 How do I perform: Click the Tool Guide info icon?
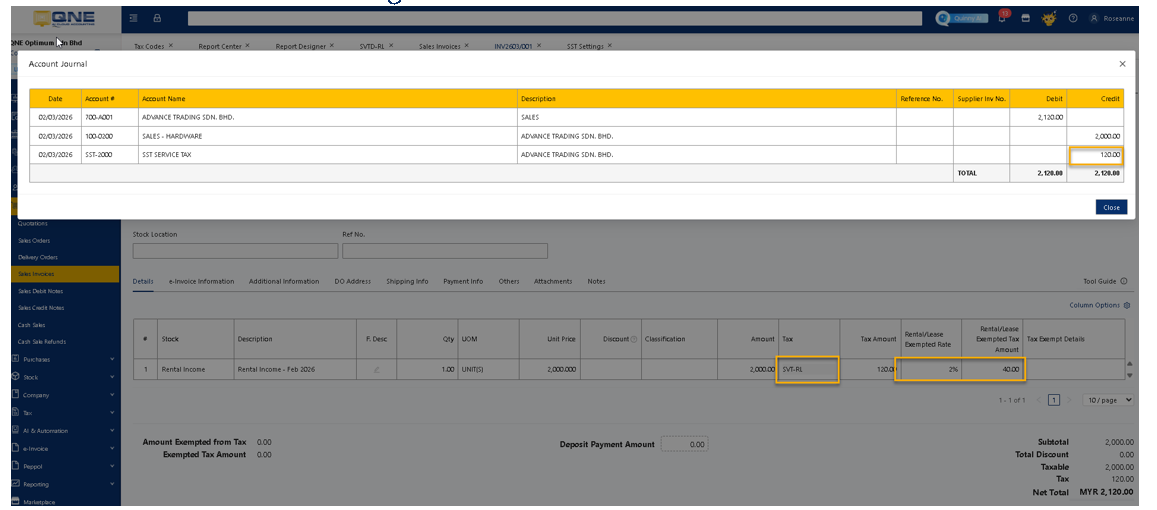click(1124, 281)
